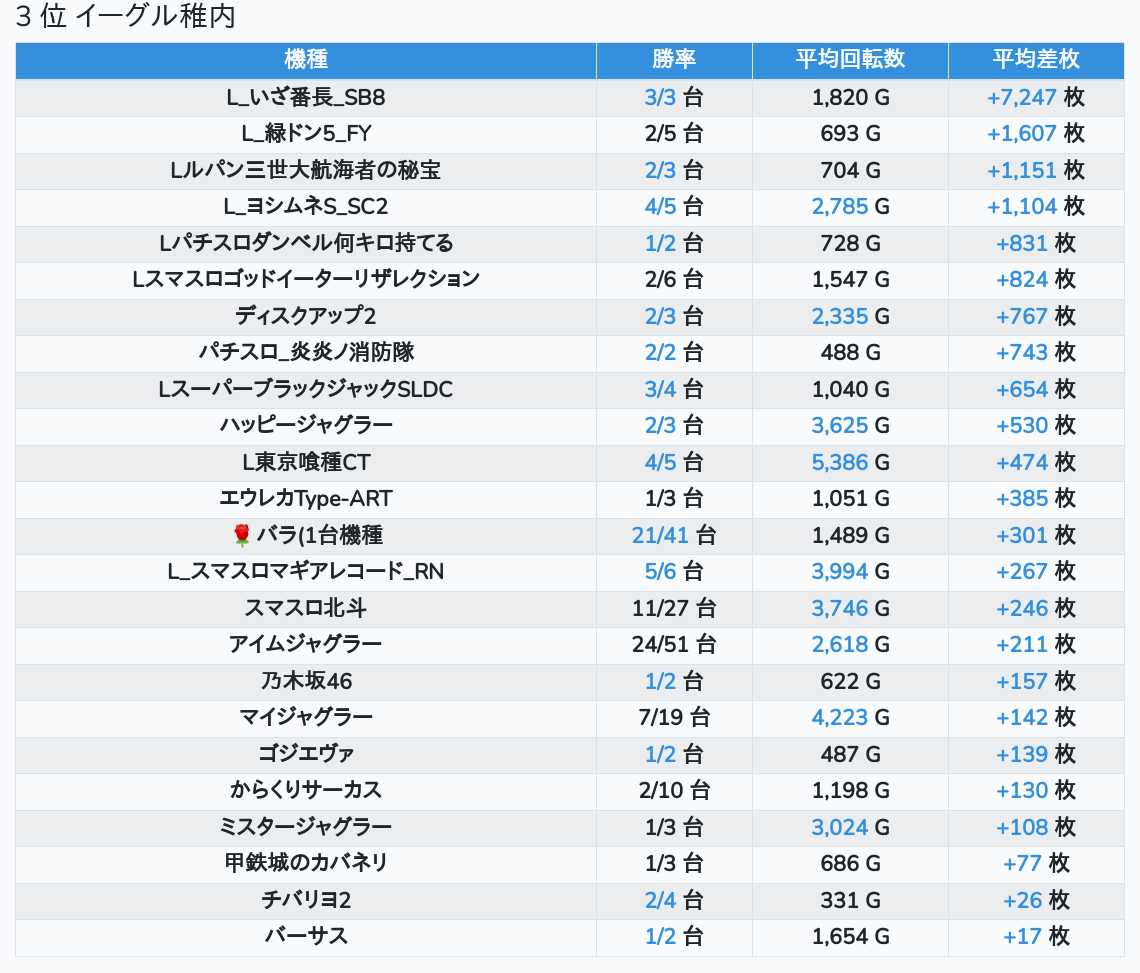Select machine name アイムジャグラー
This screenshot has height=973, width=1140.
click(x=306, y=644)
